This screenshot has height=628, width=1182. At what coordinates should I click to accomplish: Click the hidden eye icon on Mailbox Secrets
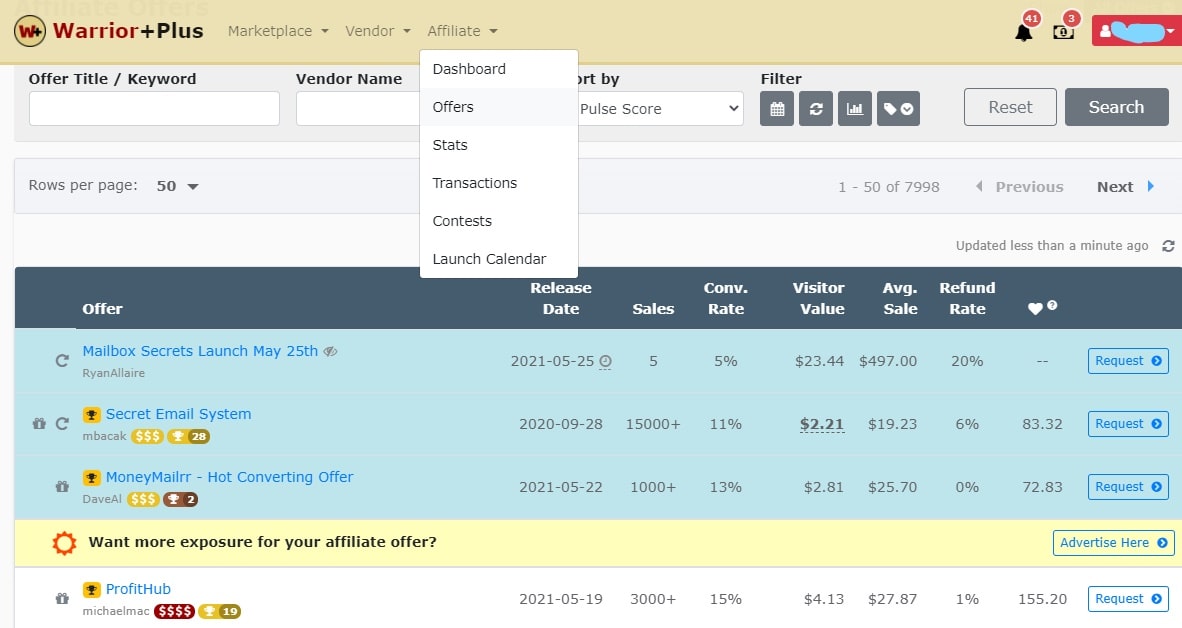(331, 351)
